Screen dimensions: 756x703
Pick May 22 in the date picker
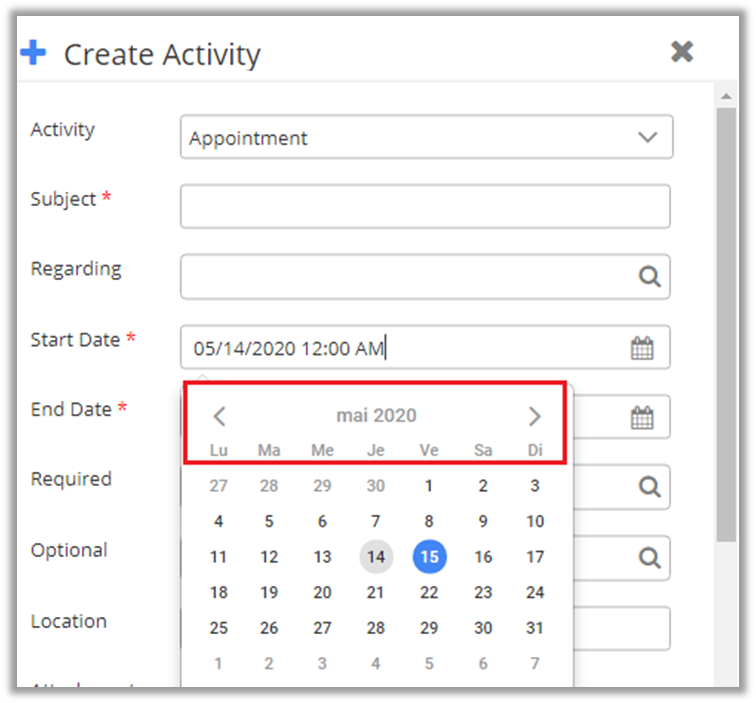pyautogui.click(x=429, y=592)
